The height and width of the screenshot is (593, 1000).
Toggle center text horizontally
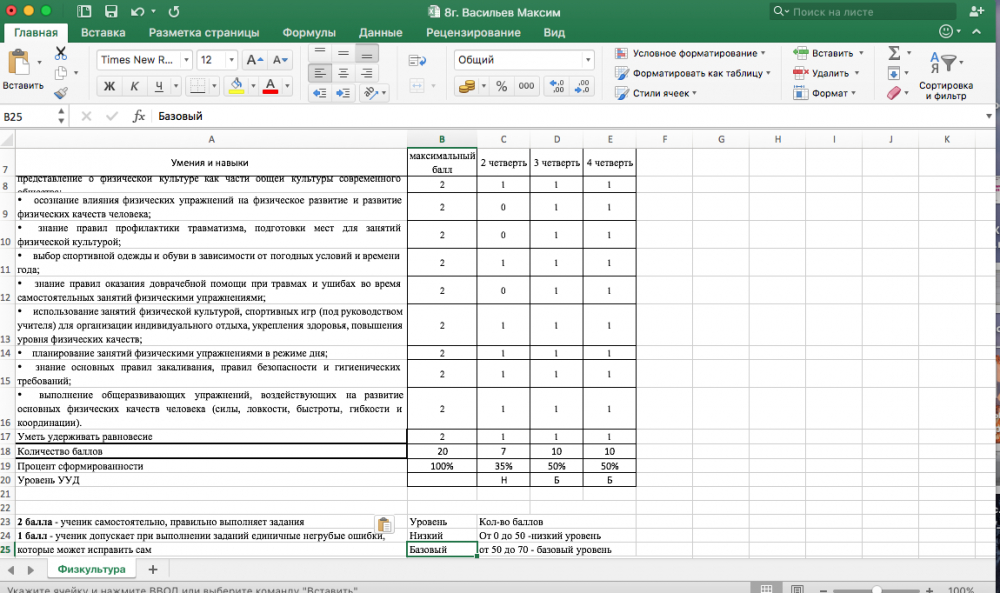click(343, 73)
